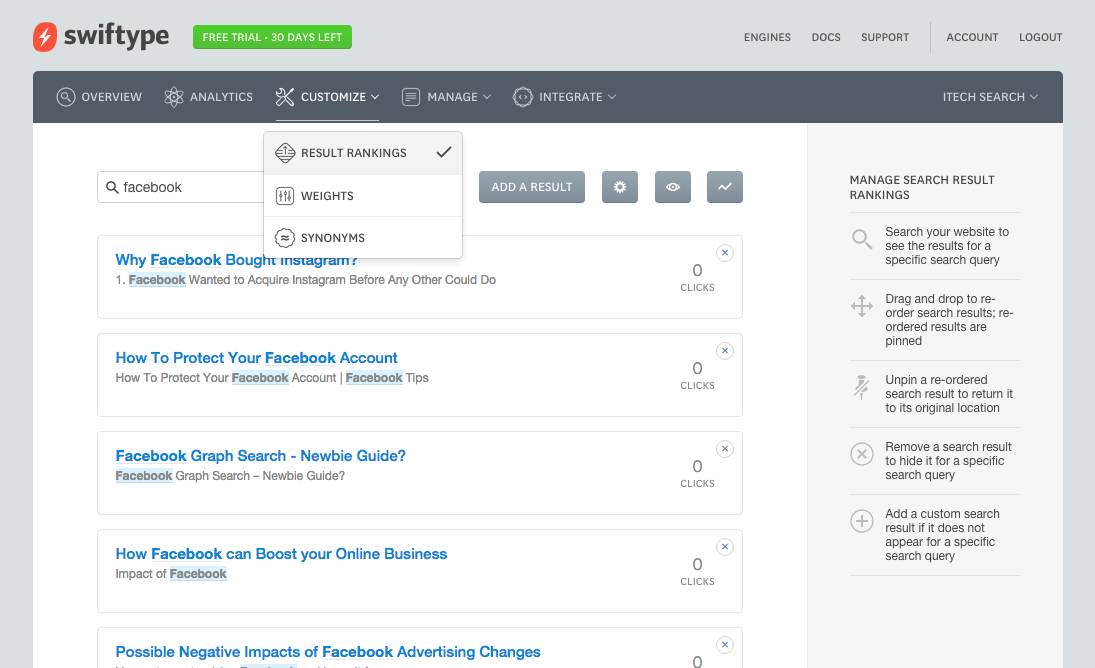Viewport: 1095px width, 668px height.
Task: Select Weights from the Customize menu
Action: (363, 196)
